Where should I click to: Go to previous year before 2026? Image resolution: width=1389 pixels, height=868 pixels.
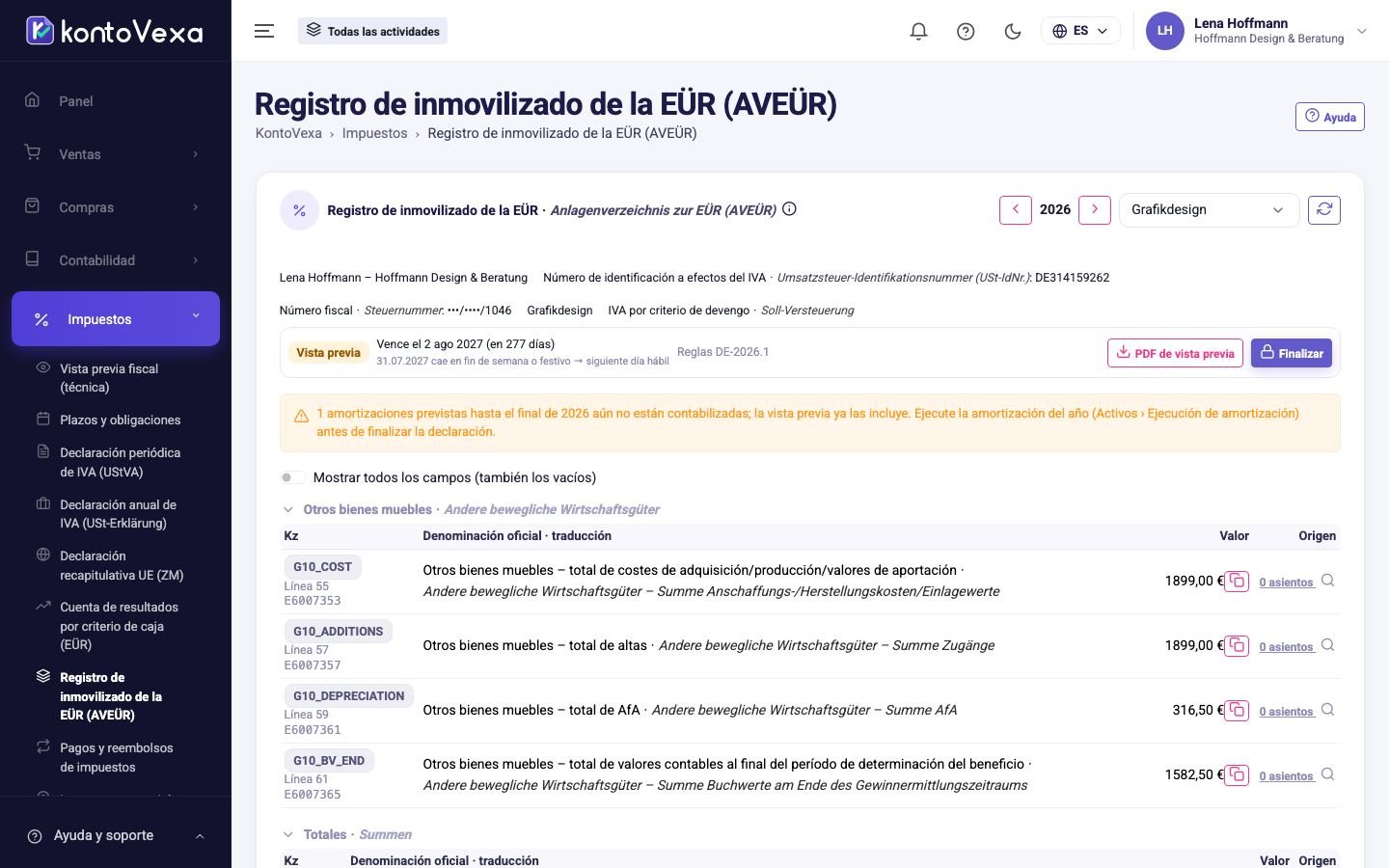(x=1016, y=209)
